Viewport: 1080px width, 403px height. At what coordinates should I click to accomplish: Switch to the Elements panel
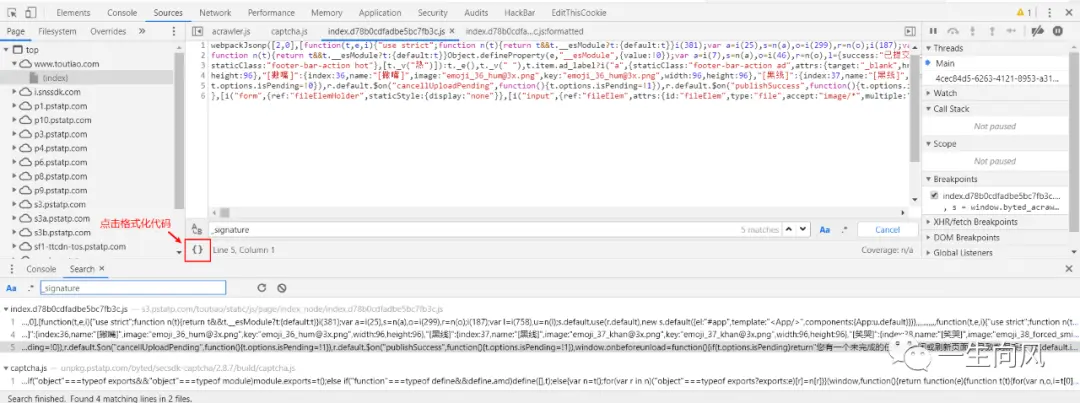click(73, 12)
